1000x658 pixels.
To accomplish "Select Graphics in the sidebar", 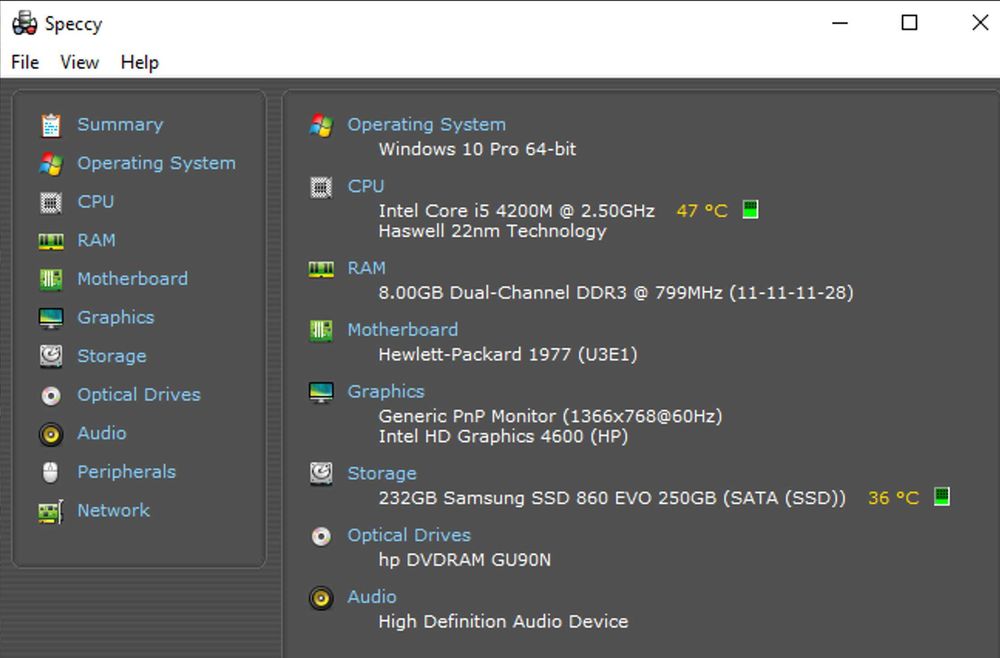I will tap(115, 318).
